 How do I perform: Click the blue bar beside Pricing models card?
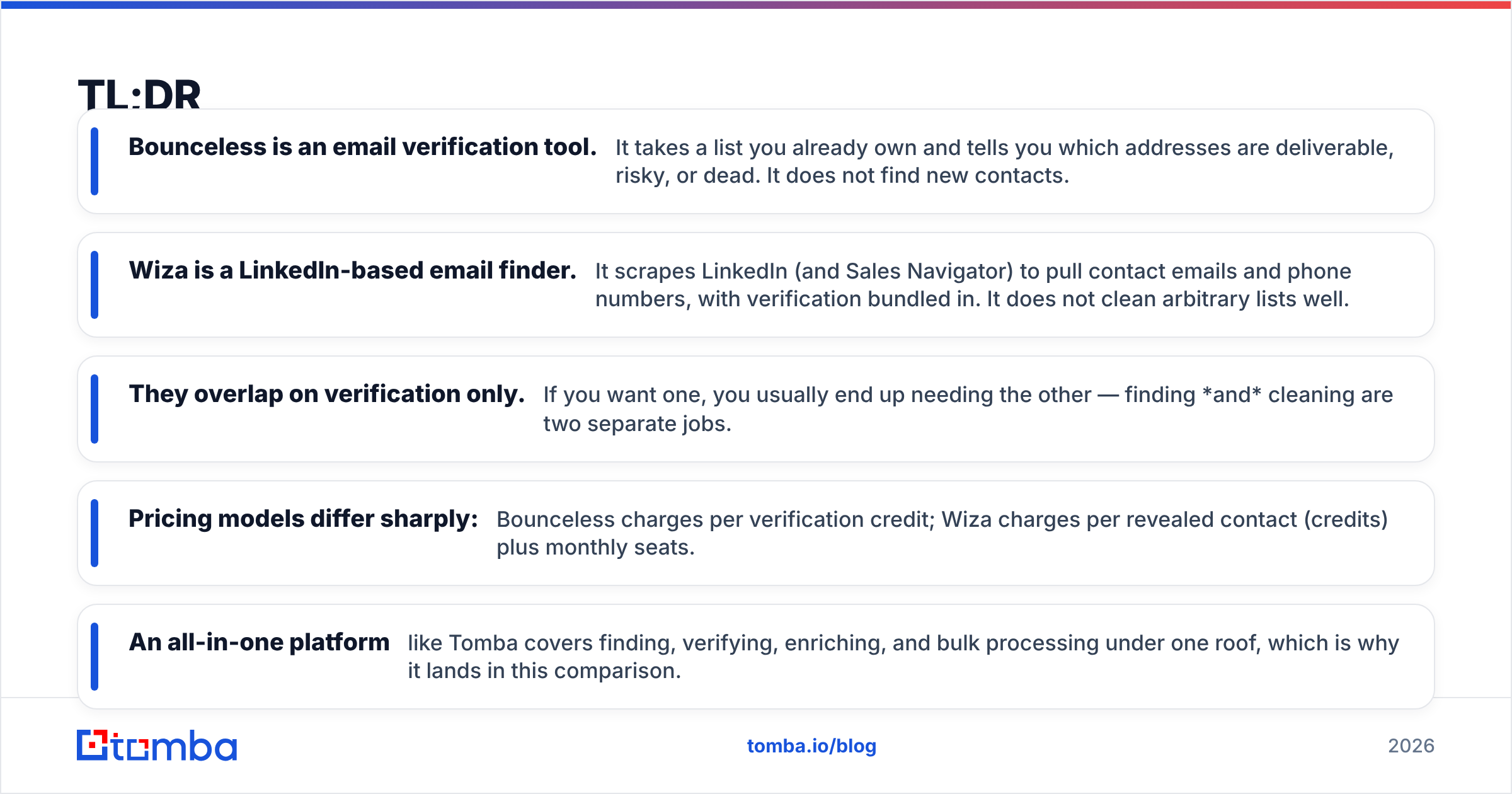(94, 533)
